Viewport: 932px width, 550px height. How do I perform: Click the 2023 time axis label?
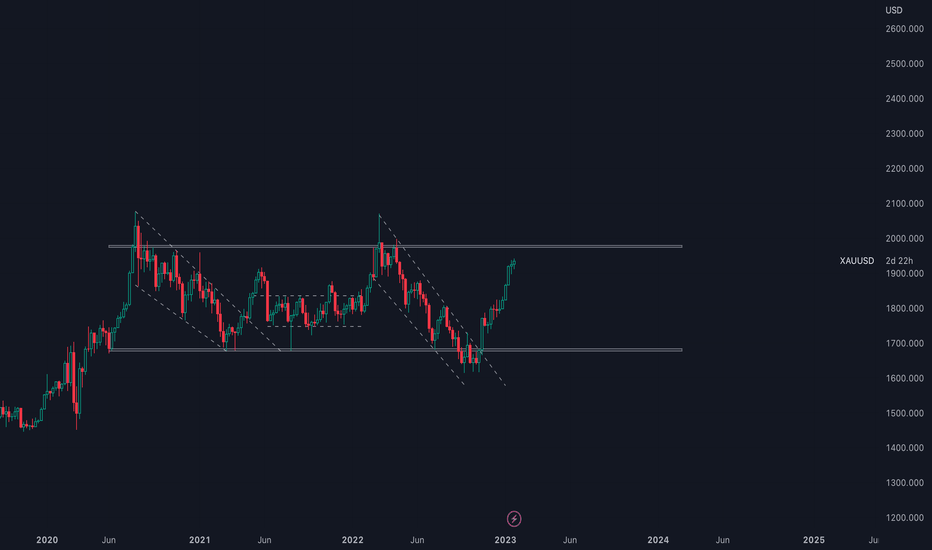(x=505, y=540)
